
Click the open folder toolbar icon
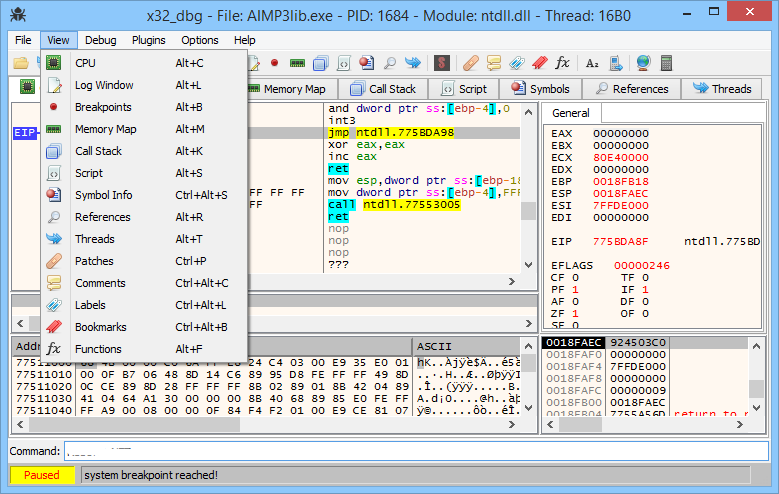tap(21, 63)
